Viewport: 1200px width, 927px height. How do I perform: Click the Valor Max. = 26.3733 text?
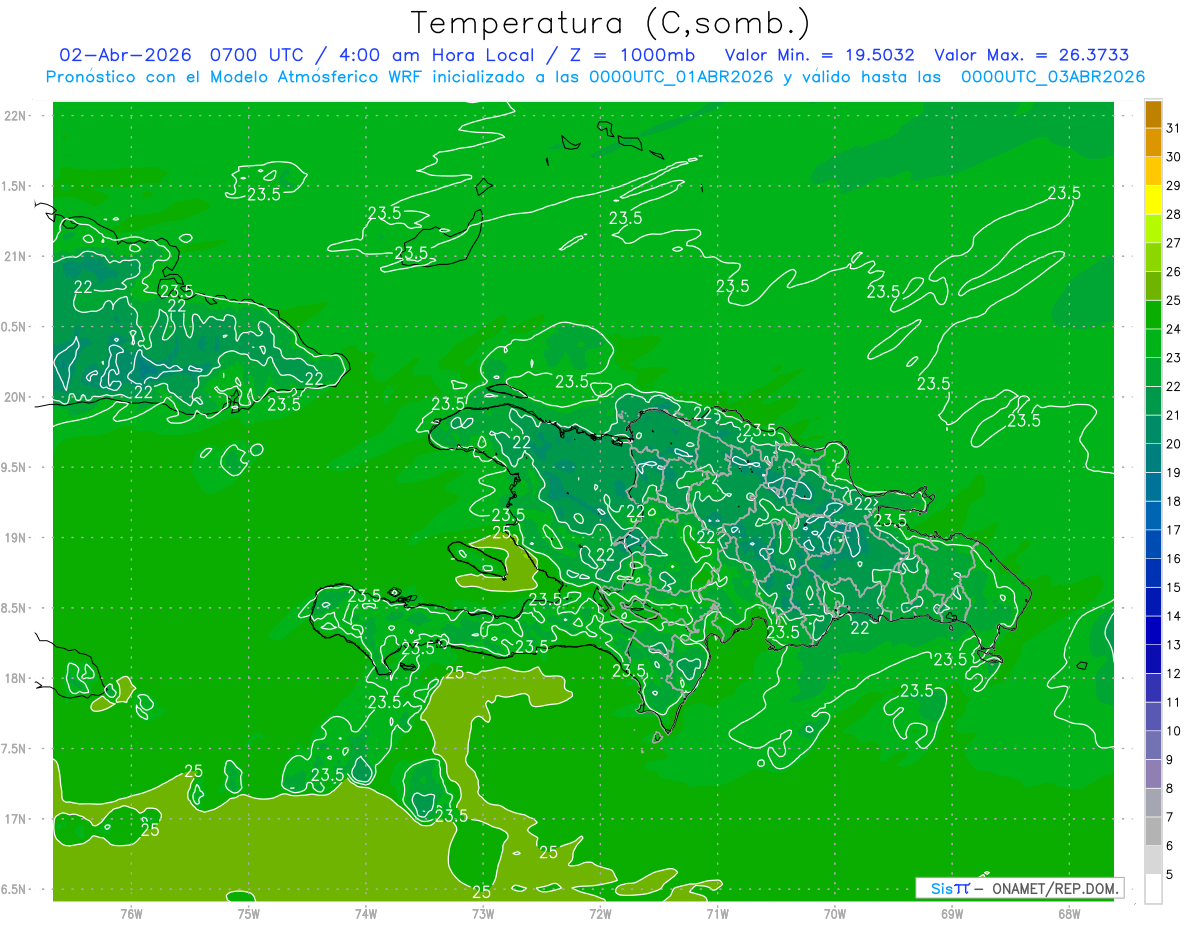point(1032,55)
